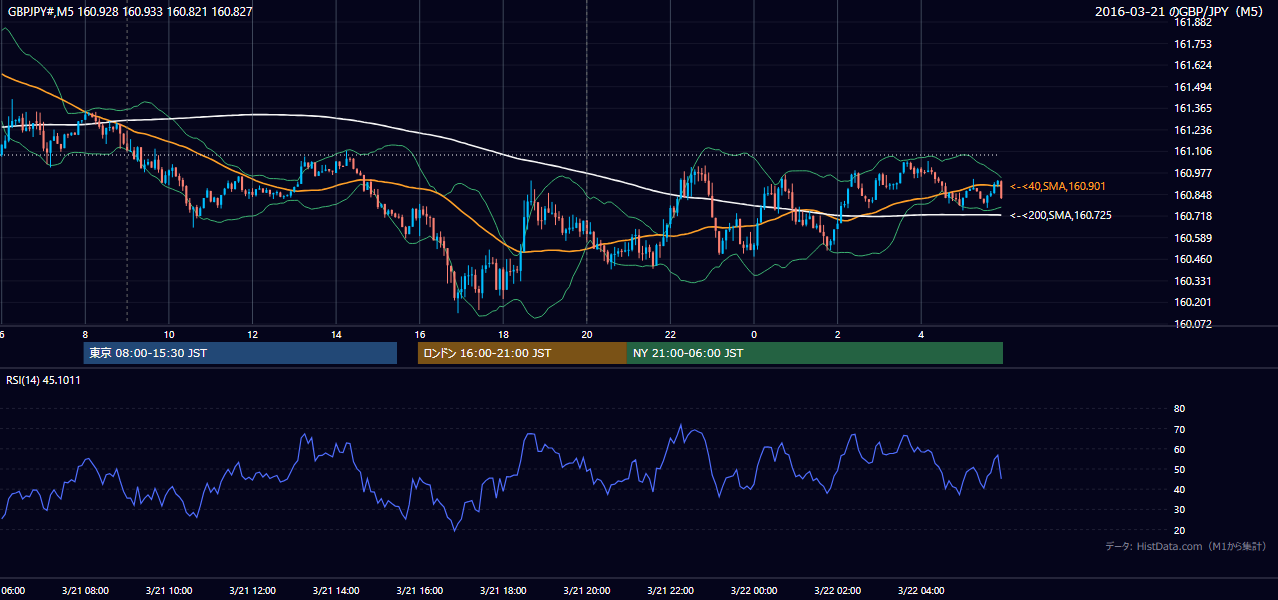Image resolution: width=1278 pixels, height=600 pixels.
Task: Click RSI level 50 on scale
Action: tap(1179, 469)
